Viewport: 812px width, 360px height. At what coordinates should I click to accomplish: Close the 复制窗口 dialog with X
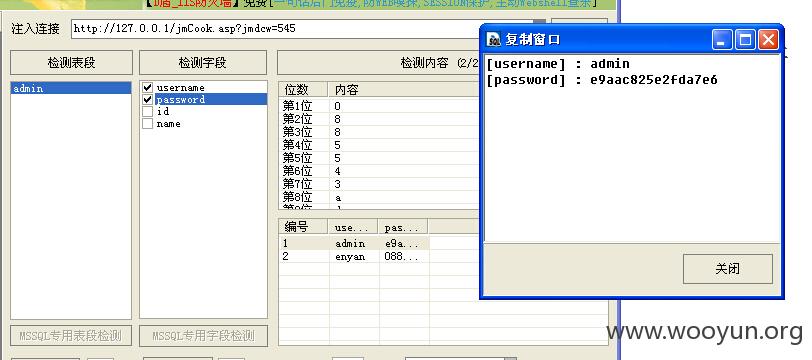pos(768,39)
